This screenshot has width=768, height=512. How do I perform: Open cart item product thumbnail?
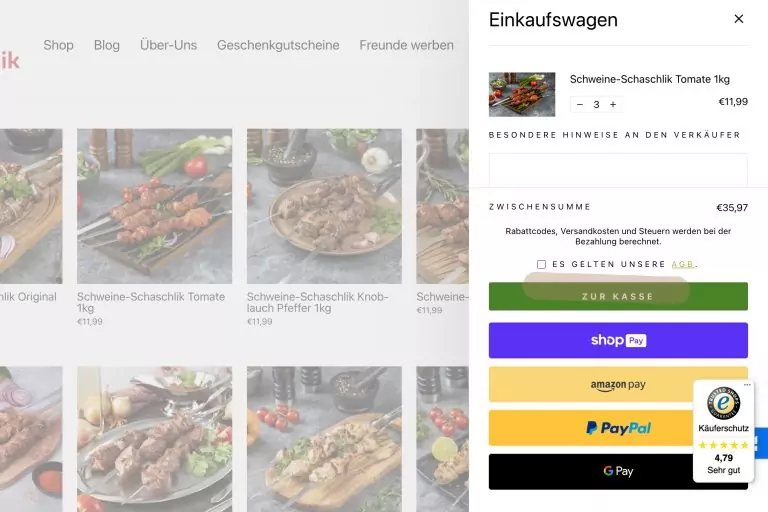point(522,95)
